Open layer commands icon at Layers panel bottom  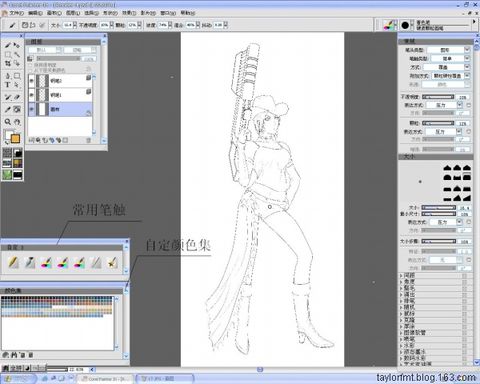[x=31, y=140]
